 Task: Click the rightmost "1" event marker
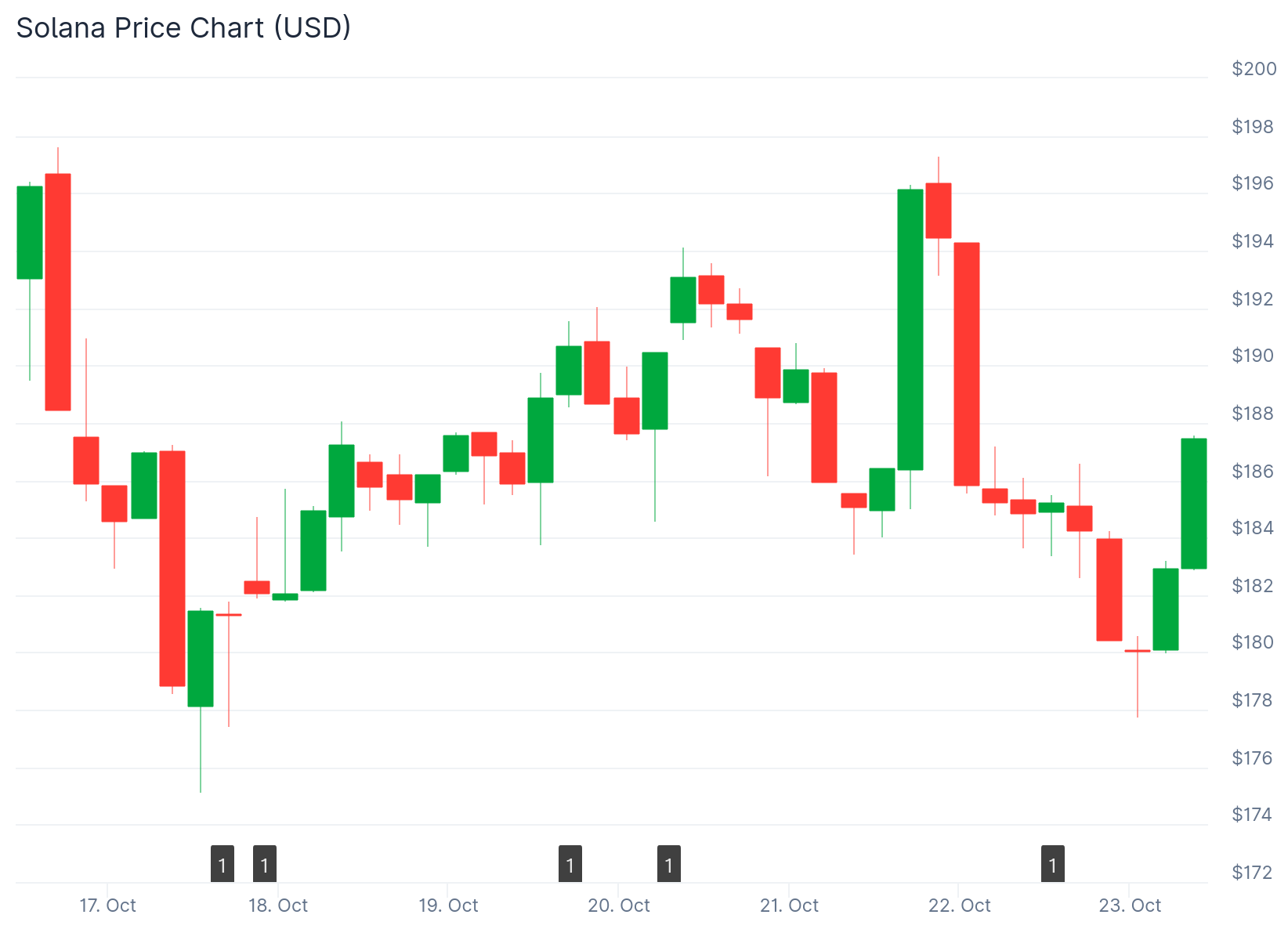(1053, 864)
